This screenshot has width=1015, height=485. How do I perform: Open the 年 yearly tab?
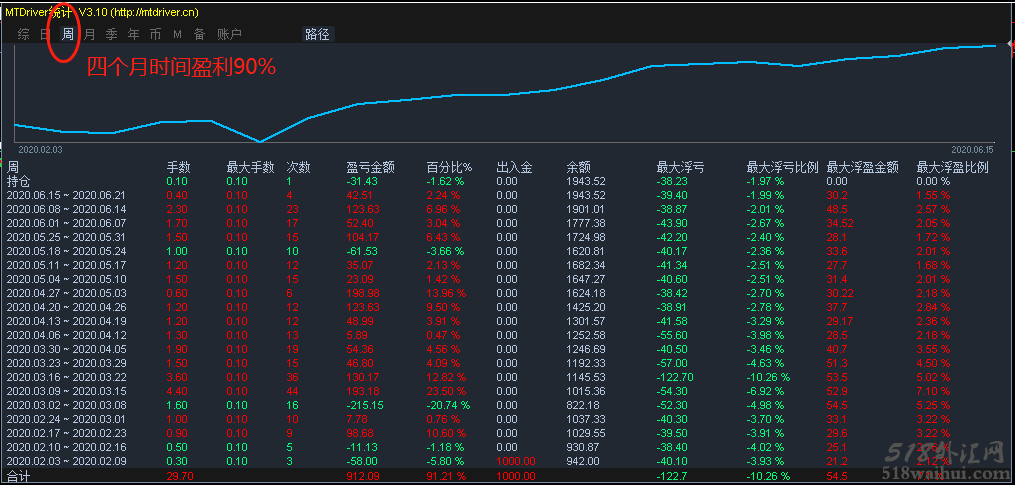click(x=133, y=34)
